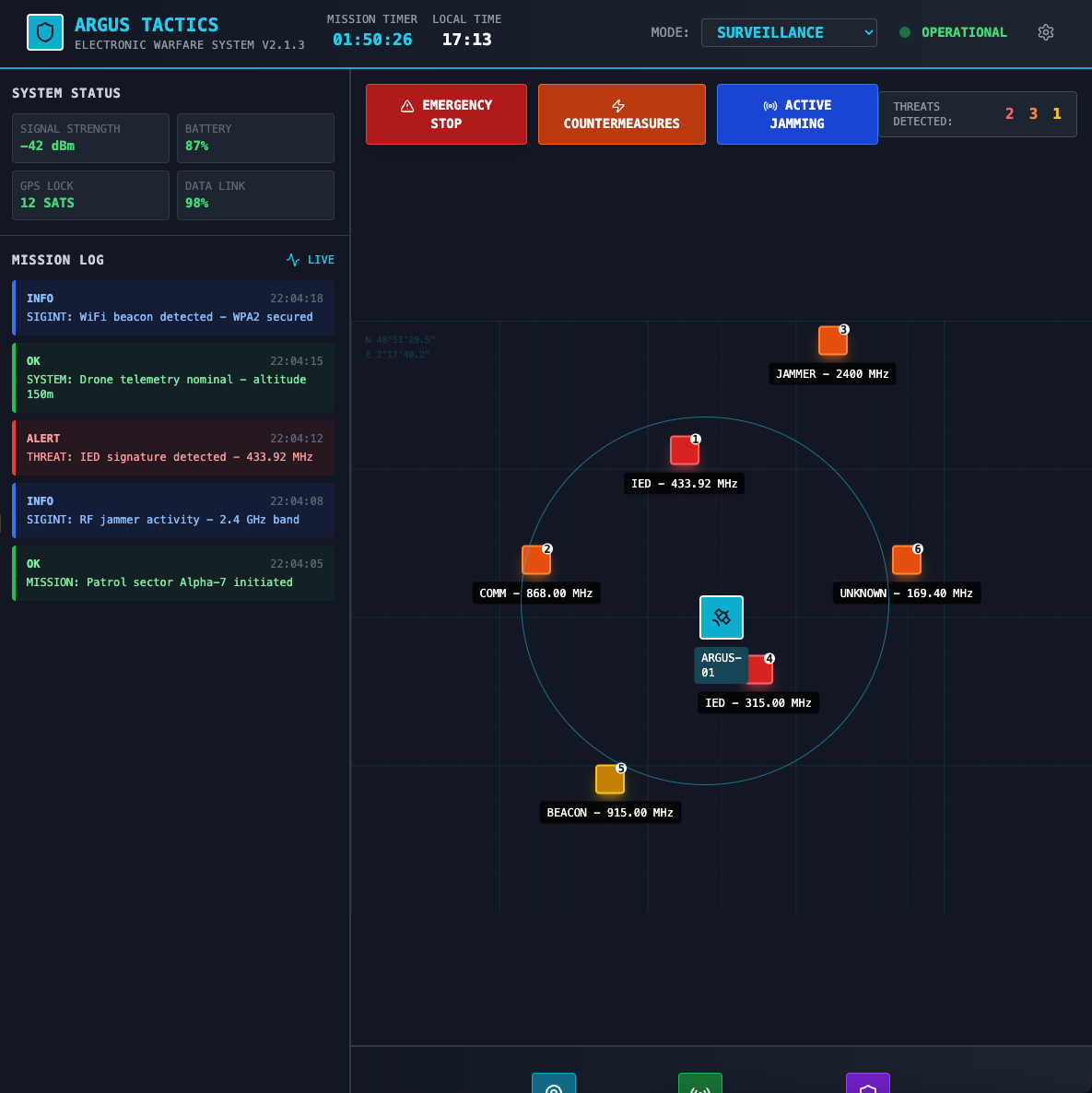Image resolution: width=1092 pixels, height=1093 pixels.
Task: Click the JAMMER 2400 MHz threat marker
Action: [832, 340]
